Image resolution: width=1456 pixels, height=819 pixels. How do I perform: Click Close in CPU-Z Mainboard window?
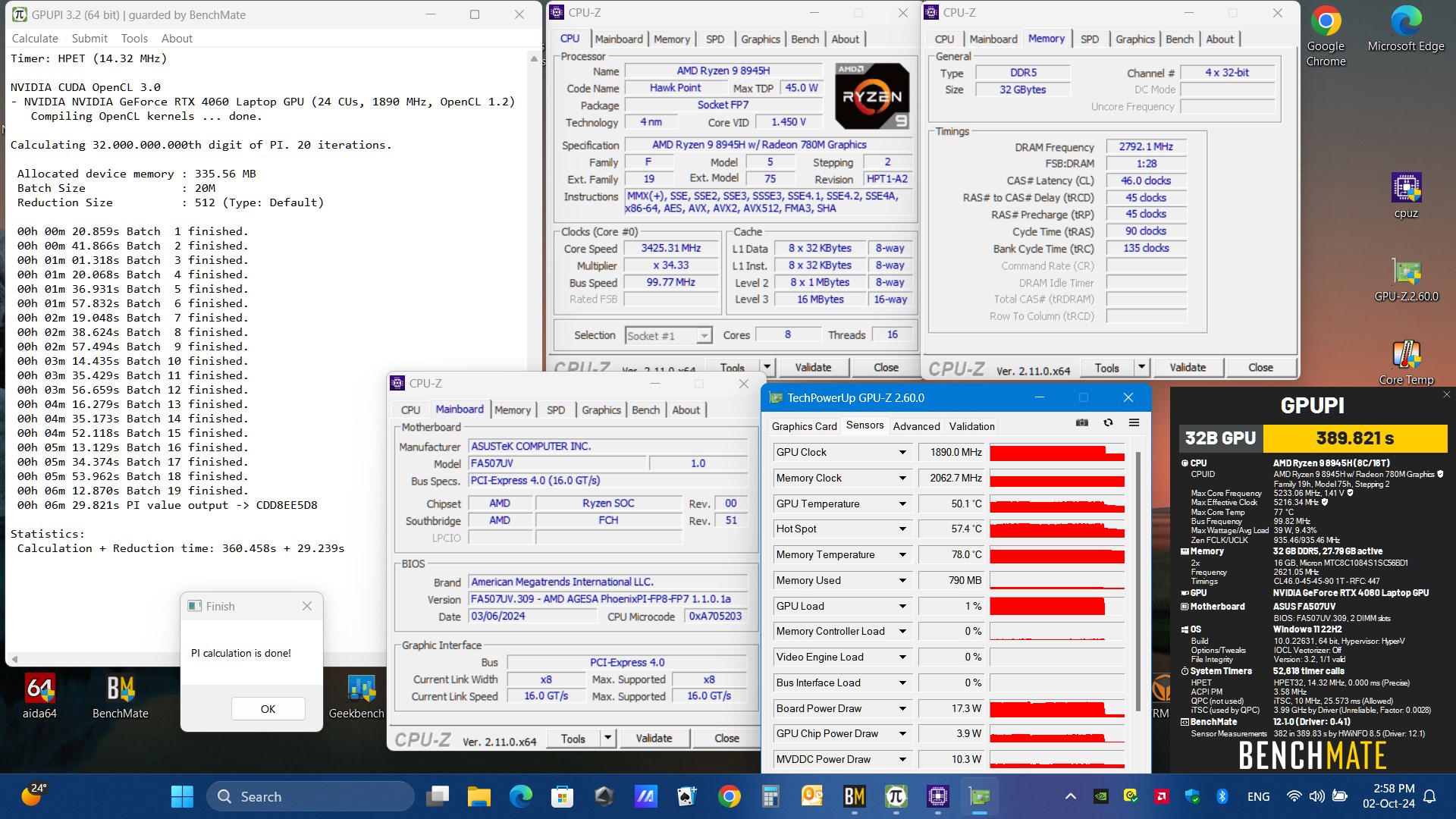[726, 739]
